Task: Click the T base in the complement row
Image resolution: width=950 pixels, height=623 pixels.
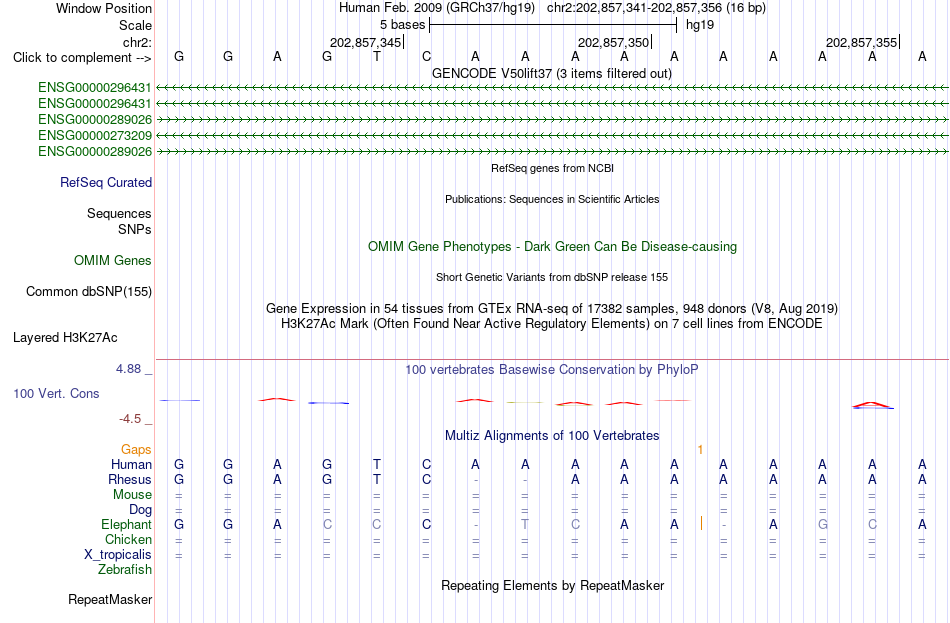Action: point(377,56)
